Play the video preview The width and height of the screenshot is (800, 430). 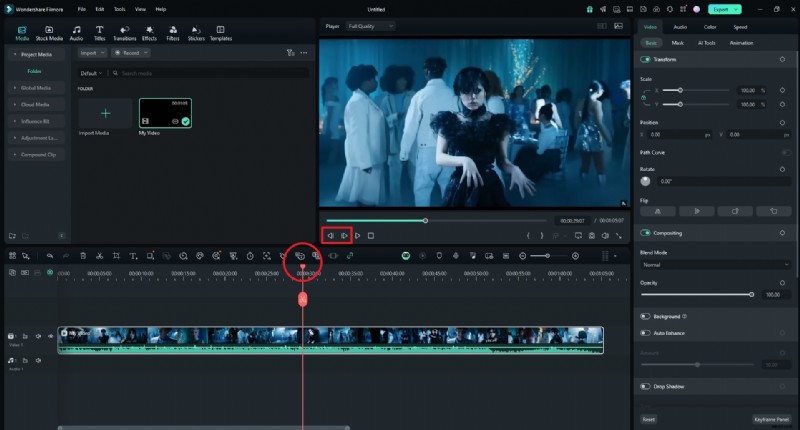[358, 236]
